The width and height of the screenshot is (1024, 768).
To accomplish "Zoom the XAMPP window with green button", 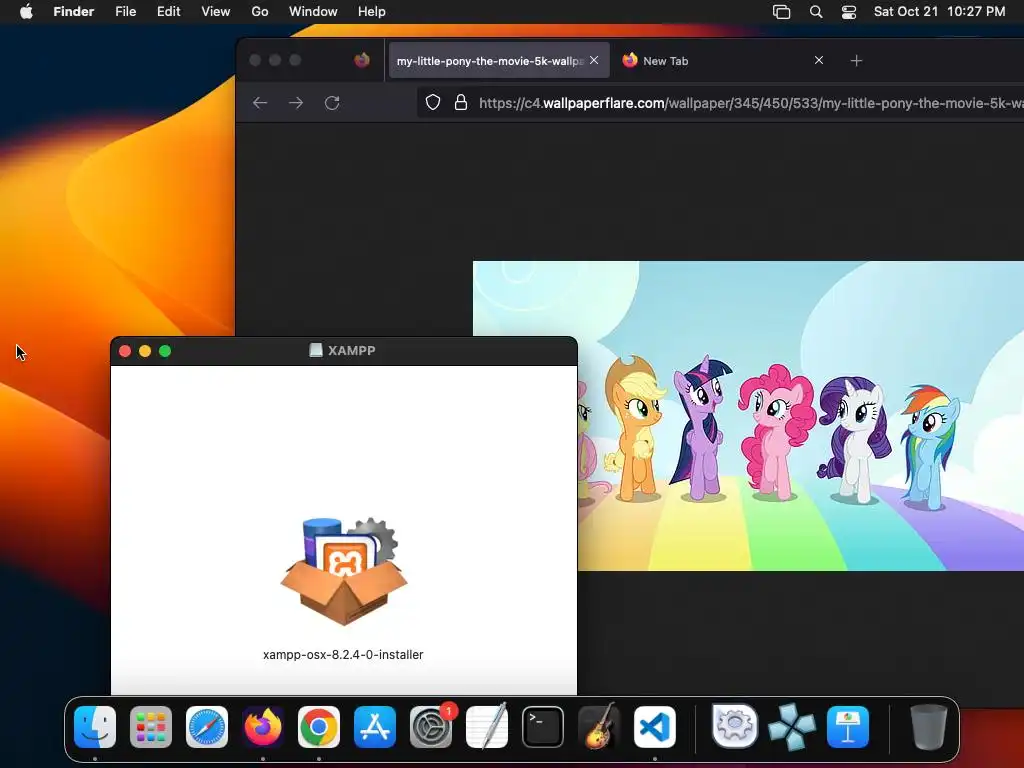I will (165, 351).
